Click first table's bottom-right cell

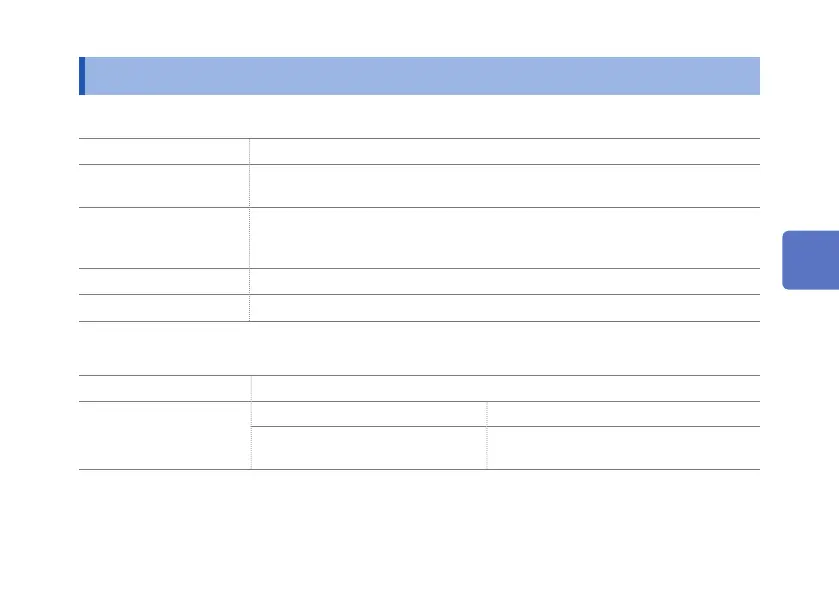point(504,308)
